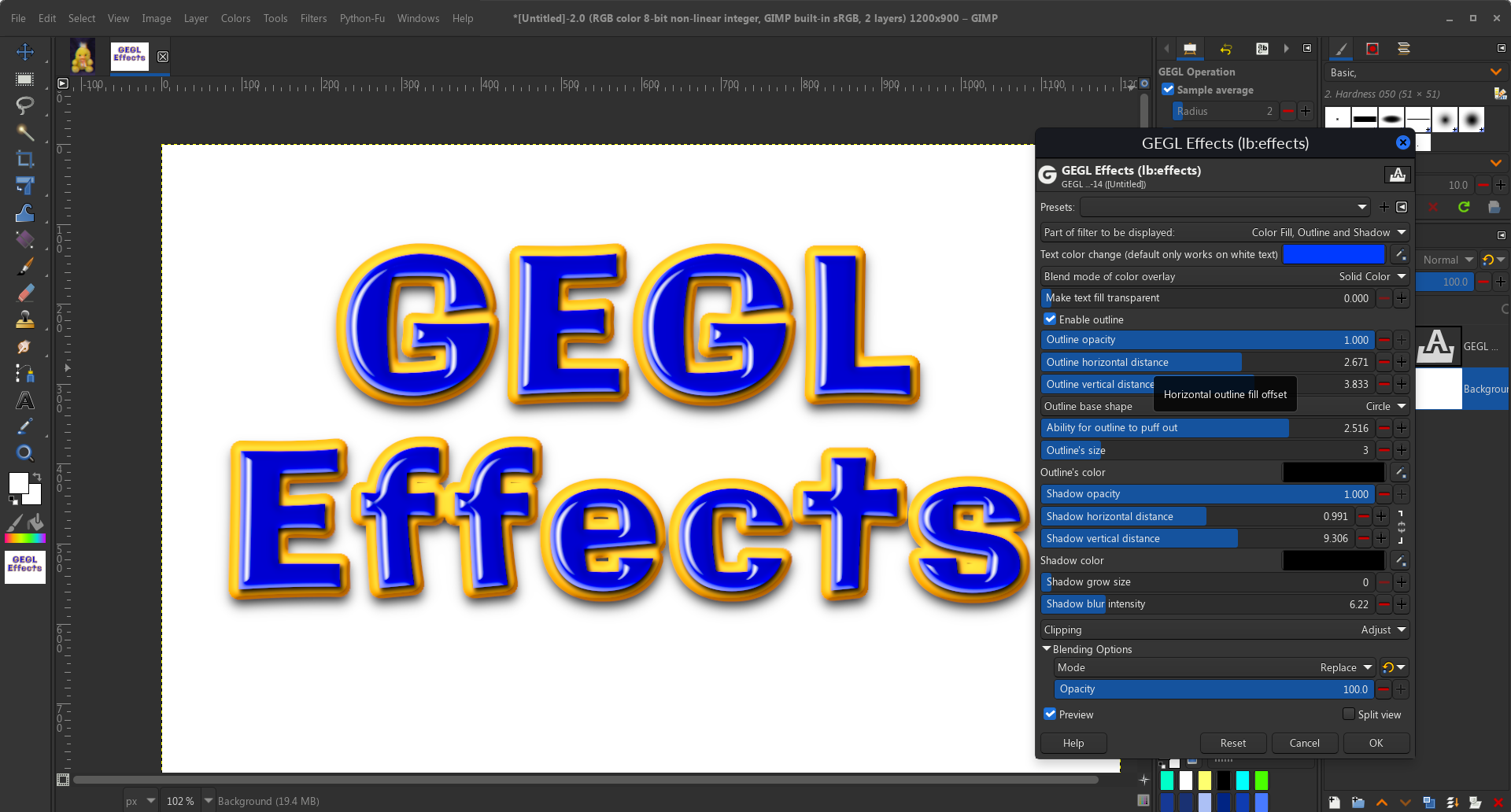This screenshot has height=812, width=1511.
Task: Delete the layer with the red X
Action: point(1498,803)
